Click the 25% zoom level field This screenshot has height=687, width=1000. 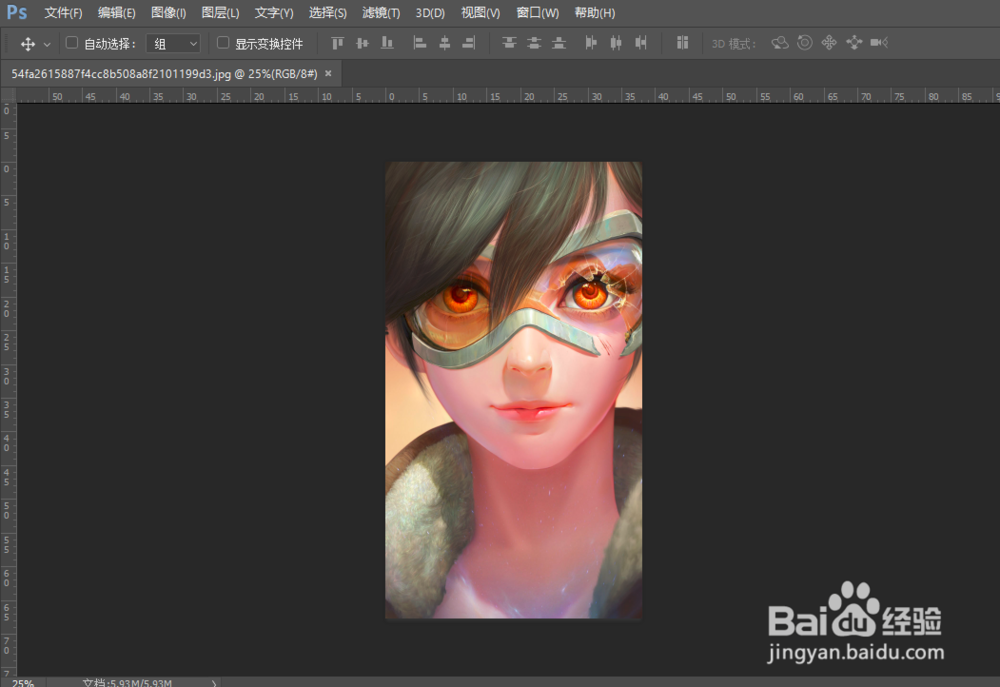tap(22, 683)
